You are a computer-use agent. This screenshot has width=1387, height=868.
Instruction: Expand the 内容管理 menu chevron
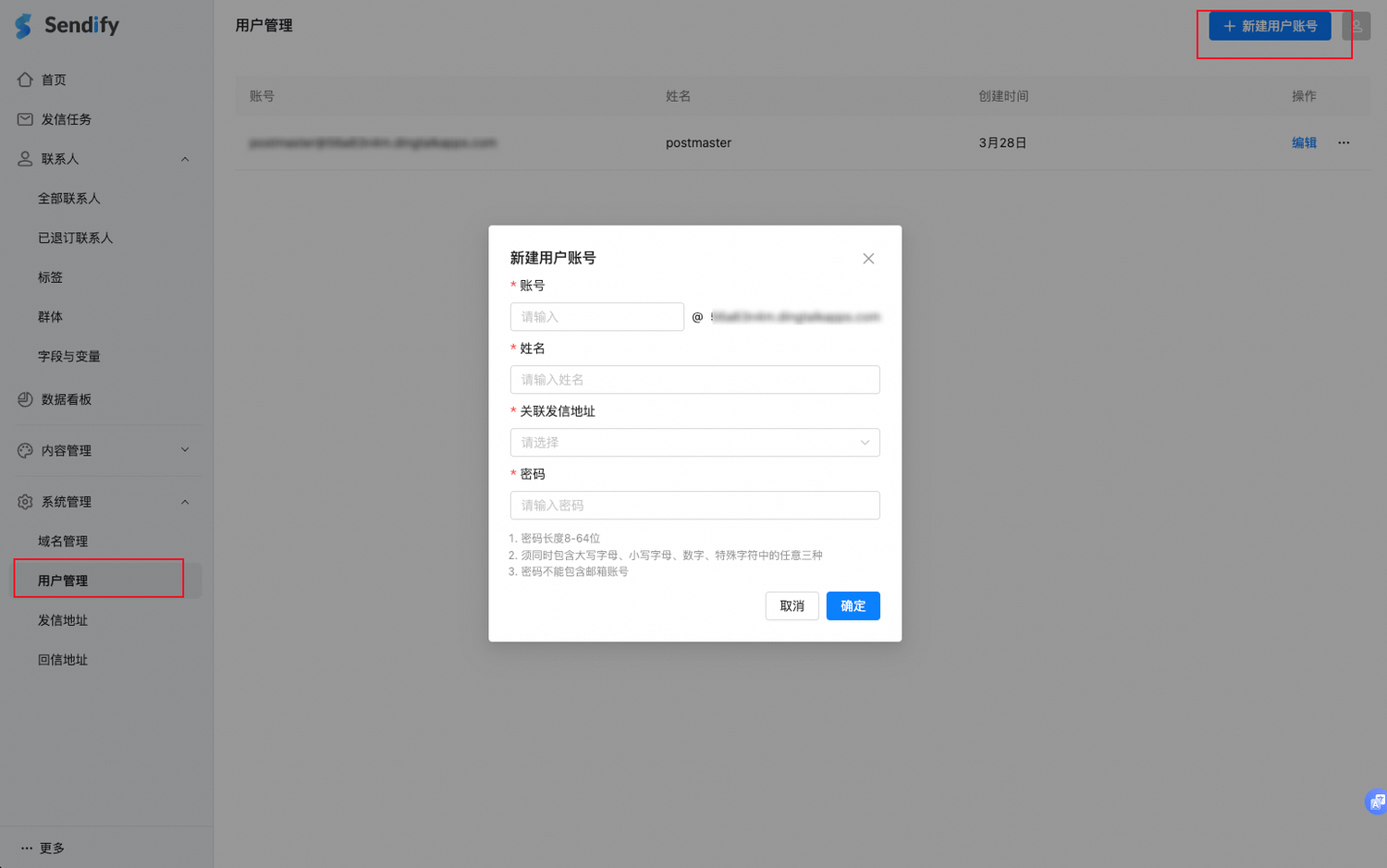[x=185, y=450]
